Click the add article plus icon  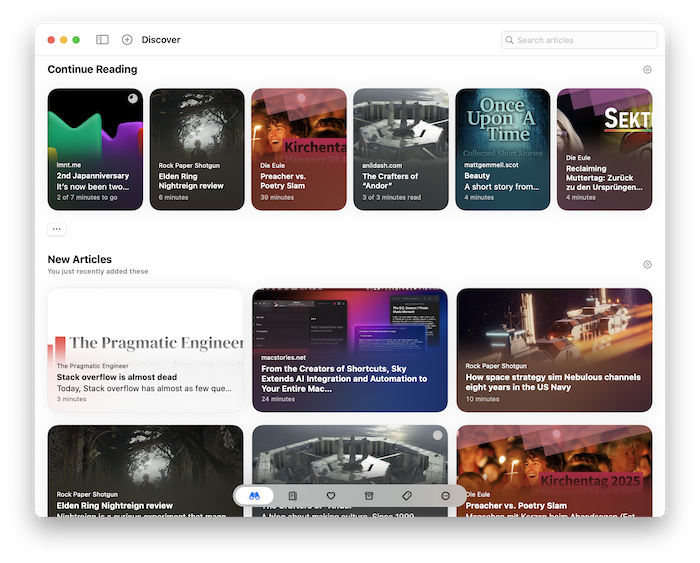tap(127, 40)
